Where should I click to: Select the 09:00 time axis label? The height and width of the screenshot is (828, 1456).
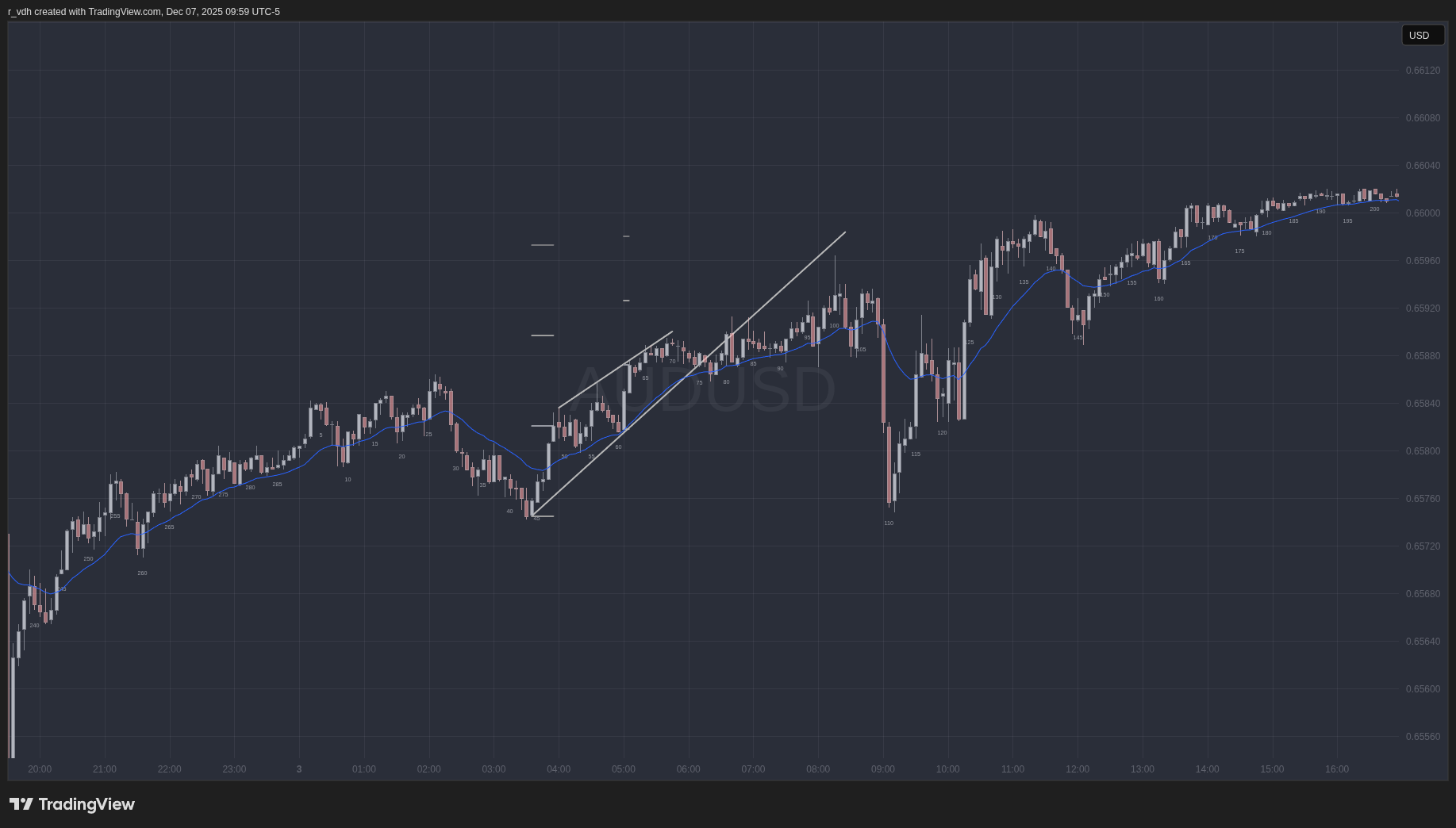(882, 769)
